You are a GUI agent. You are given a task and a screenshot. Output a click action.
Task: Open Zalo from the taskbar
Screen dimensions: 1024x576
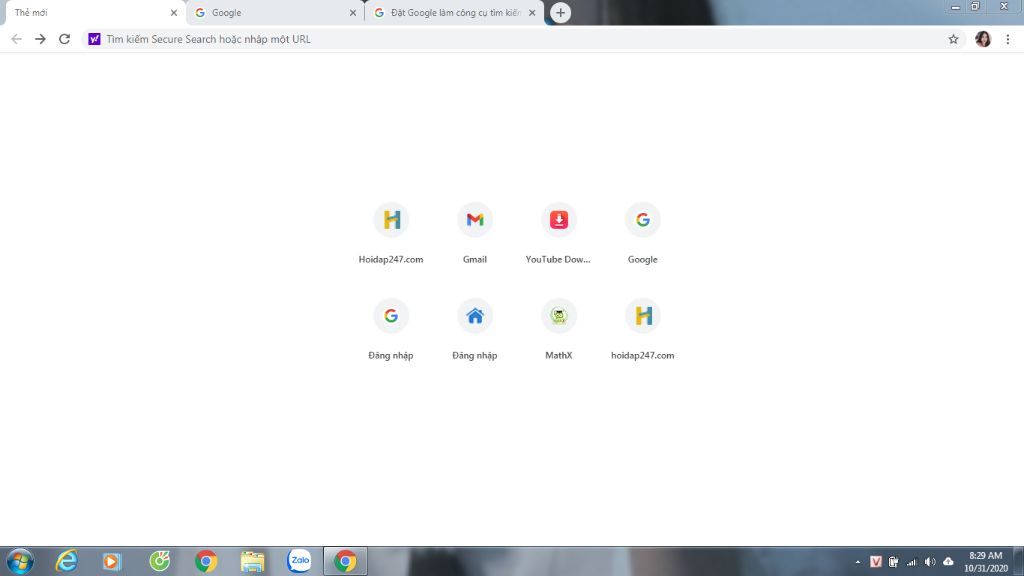click(299, 560)
